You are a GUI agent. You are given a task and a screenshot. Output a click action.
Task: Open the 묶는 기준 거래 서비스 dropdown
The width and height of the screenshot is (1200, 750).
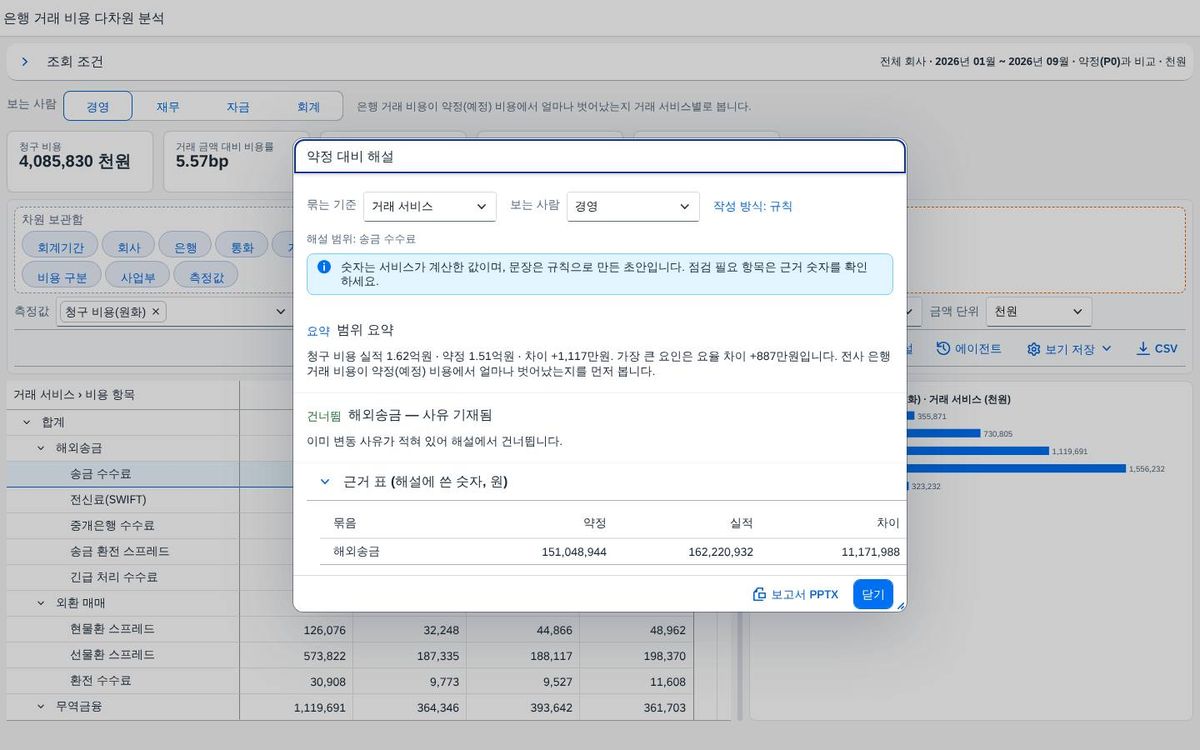pyautogui.click(x=430, y=206)
